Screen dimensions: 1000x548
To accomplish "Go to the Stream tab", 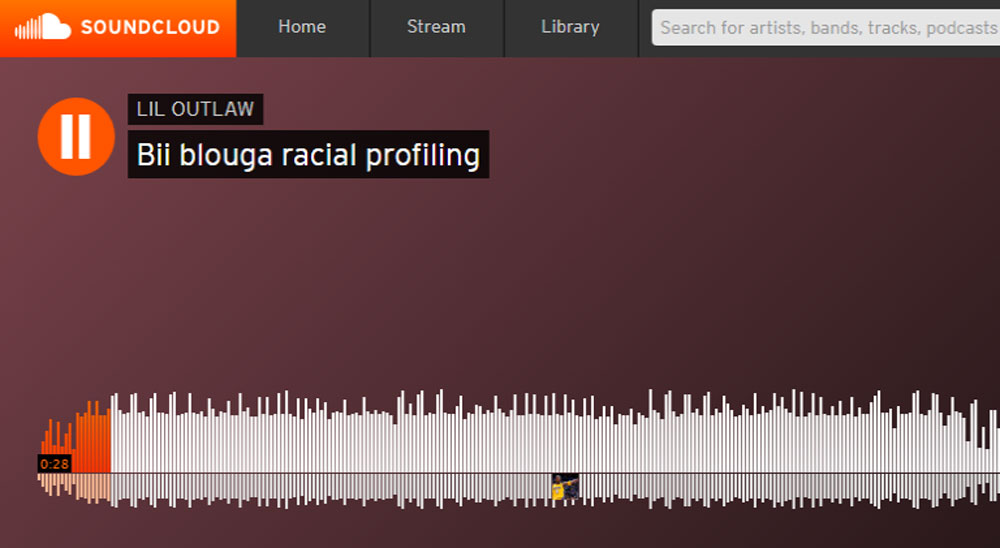I will [x=436, y=27].
